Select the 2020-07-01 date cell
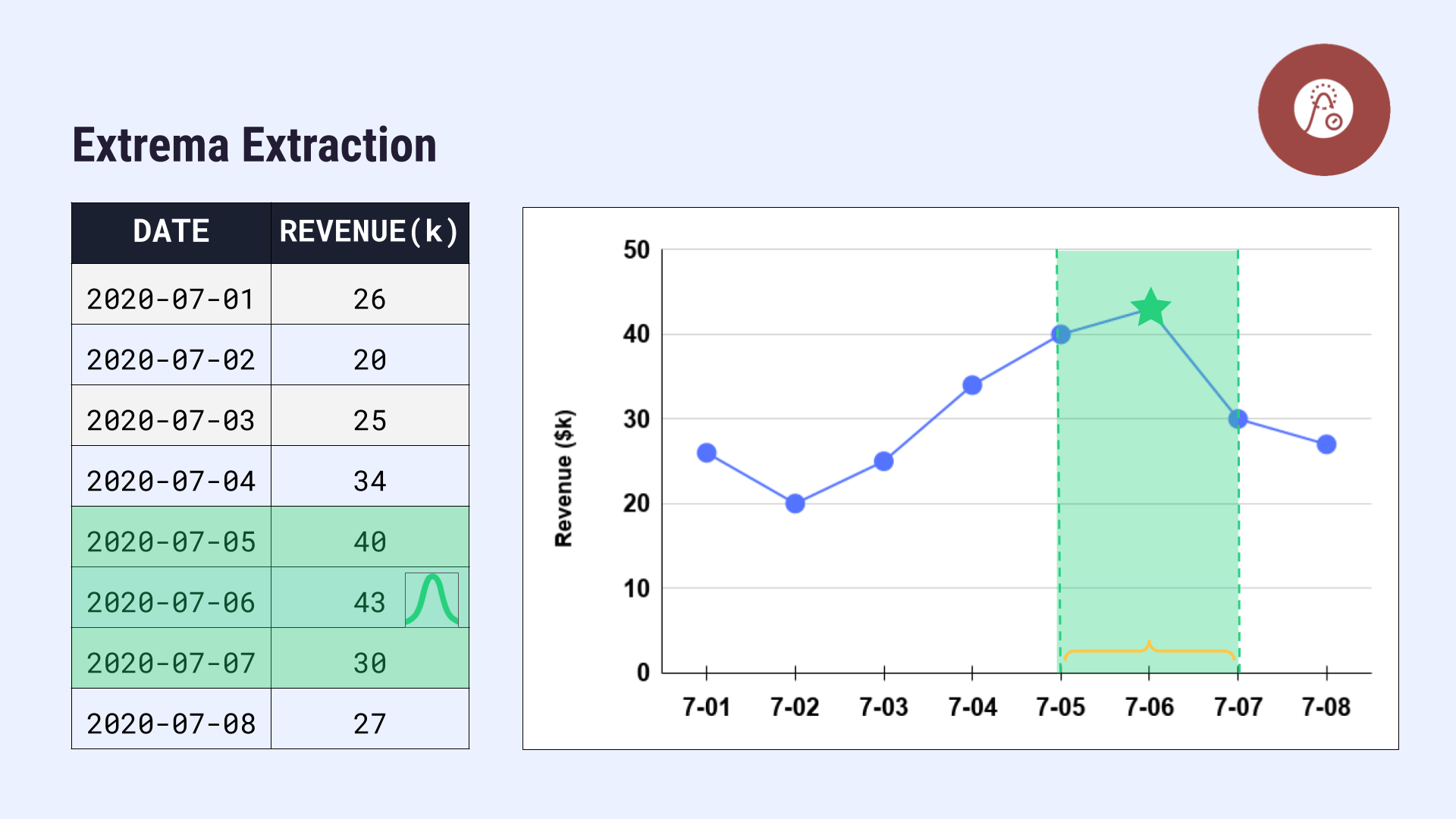Screen dimensions: 1456x819 [171, 299]
